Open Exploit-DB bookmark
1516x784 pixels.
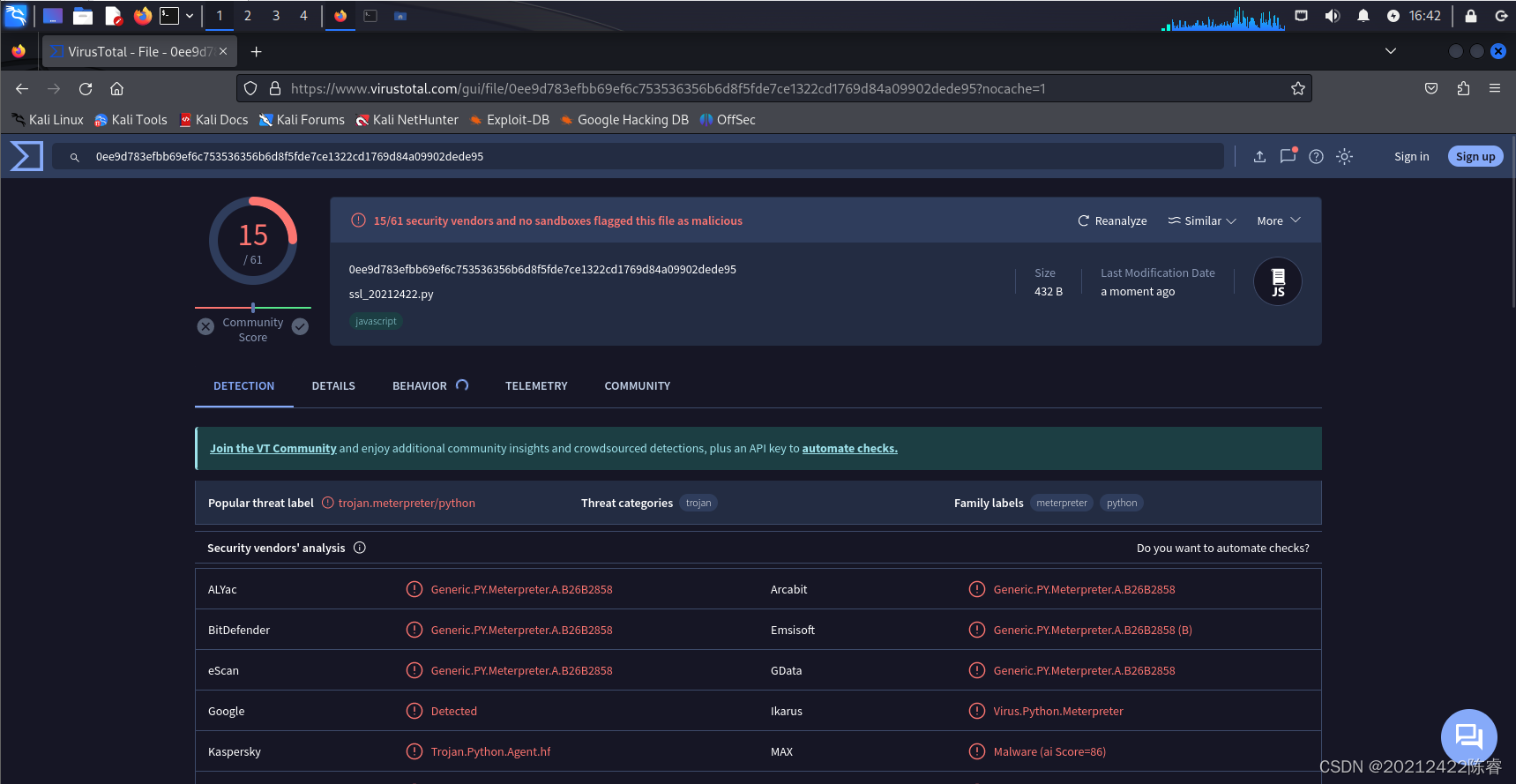[510, 120]
